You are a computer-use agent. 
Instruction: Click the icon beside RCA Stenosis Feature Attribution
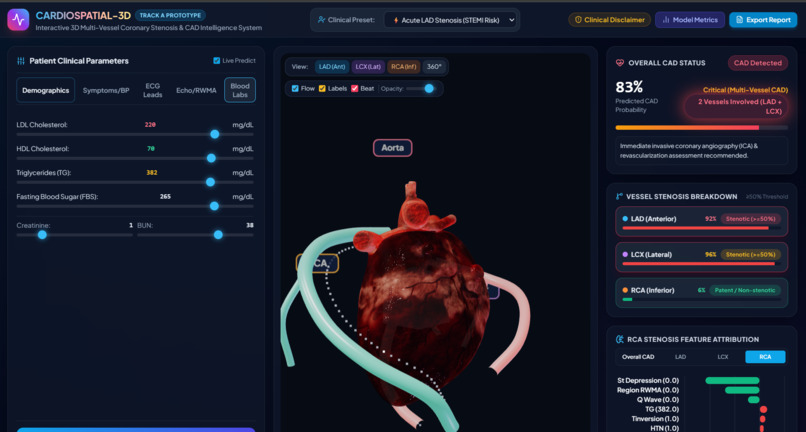coord(619,339)
